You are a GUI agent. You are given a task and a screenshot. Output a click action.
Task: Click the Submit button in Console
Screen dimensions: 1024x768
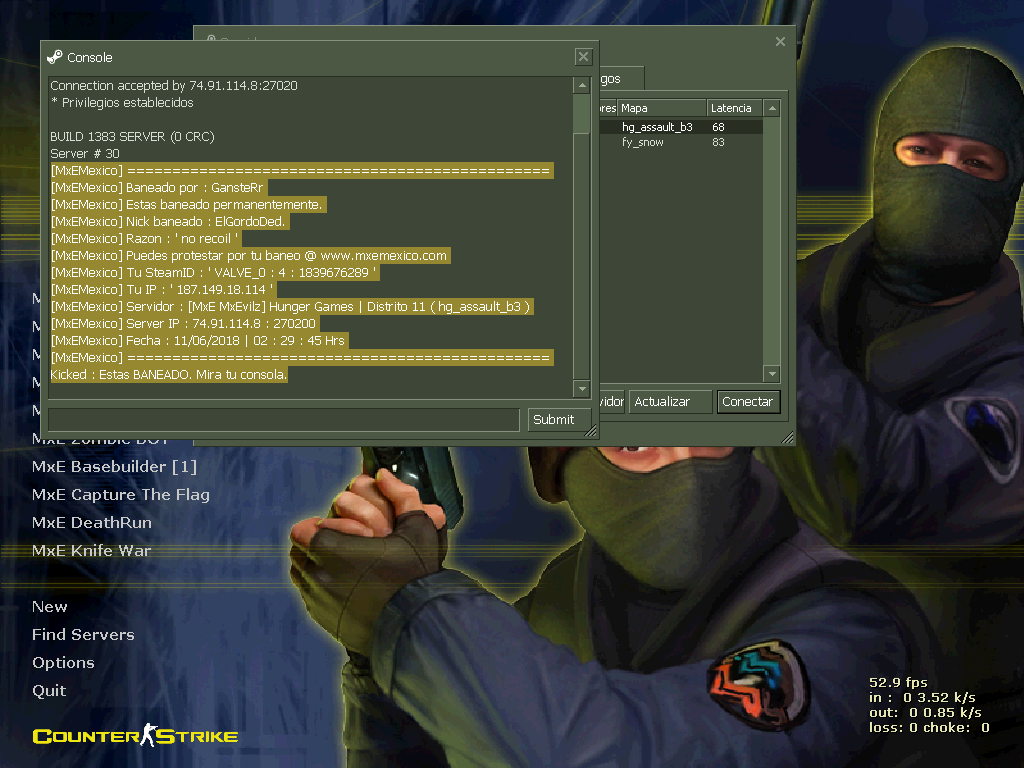(559, 419)
